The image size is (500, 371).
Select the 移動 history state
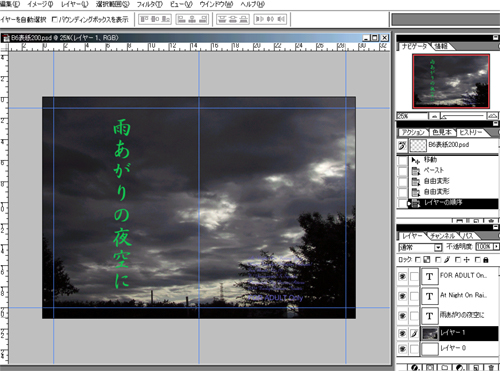(453, 160)
